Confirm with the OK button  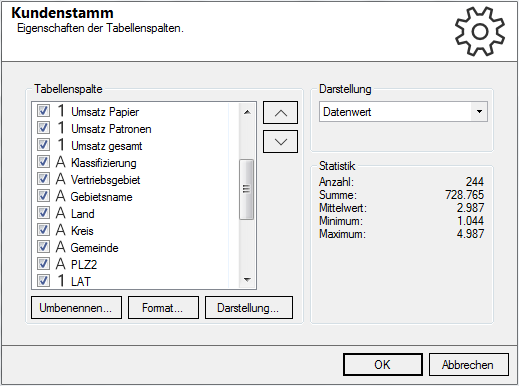pyautogui.click(x=383, y=365)
